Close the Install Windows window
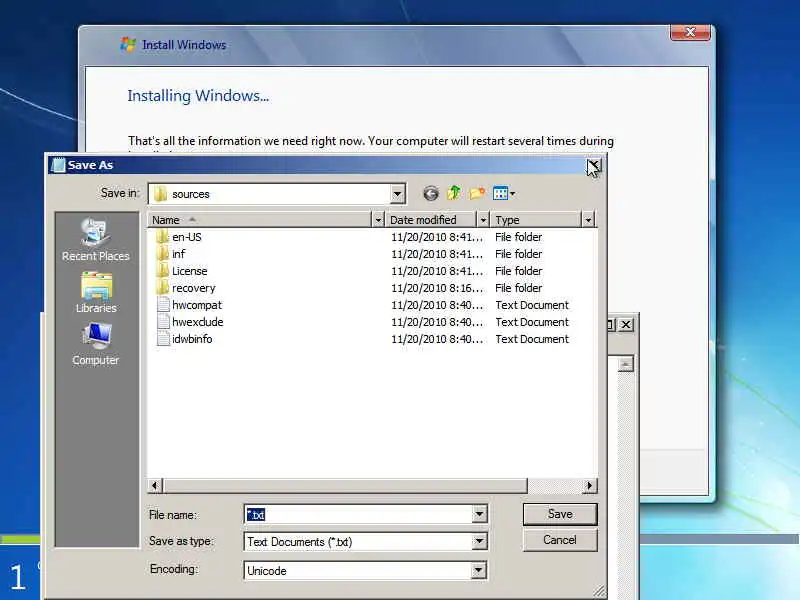Screen dimensions: 800x600 (x=690, y=33)
